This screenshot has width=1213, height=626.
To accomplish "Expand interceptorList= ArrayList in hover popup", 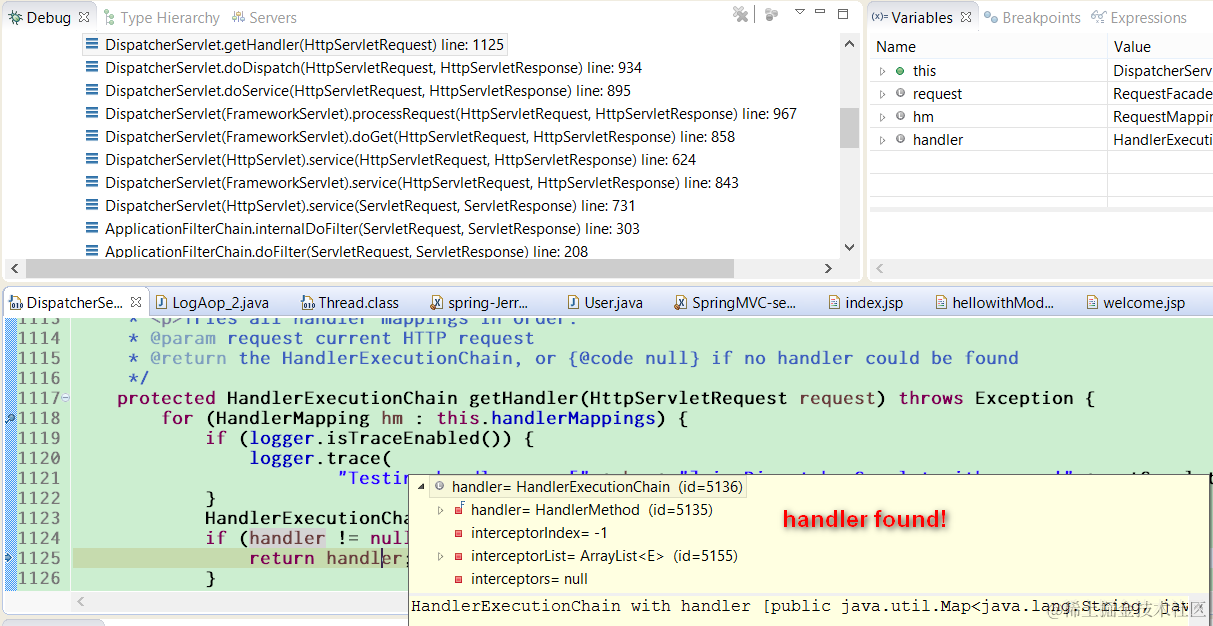I will 440,556.
